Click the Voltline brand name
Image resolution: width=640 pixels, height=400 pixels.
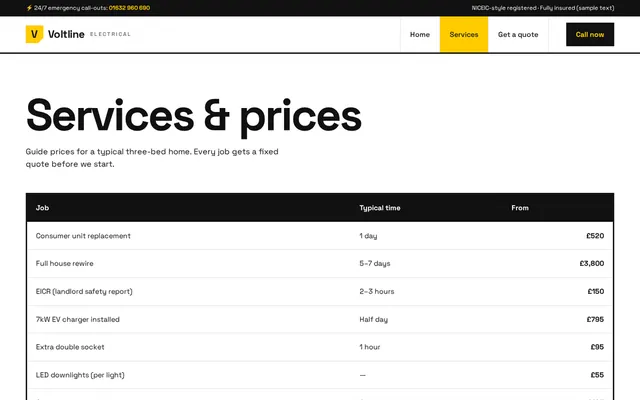66,34
